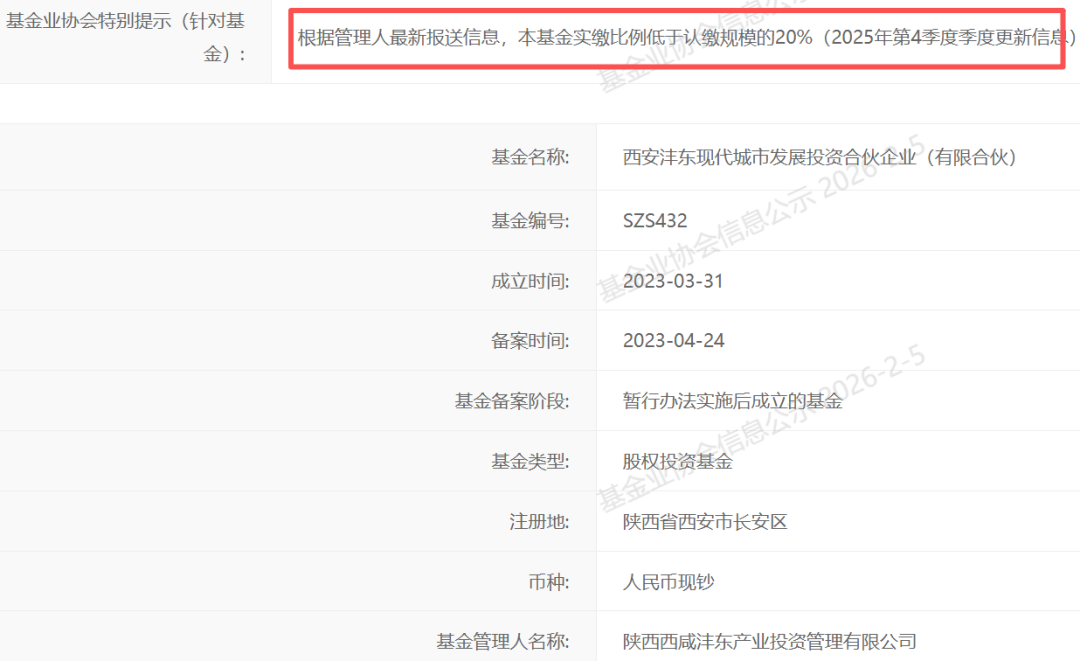Click the 基金备案阶段 field label
The image size is (1080, 661).
511,401
